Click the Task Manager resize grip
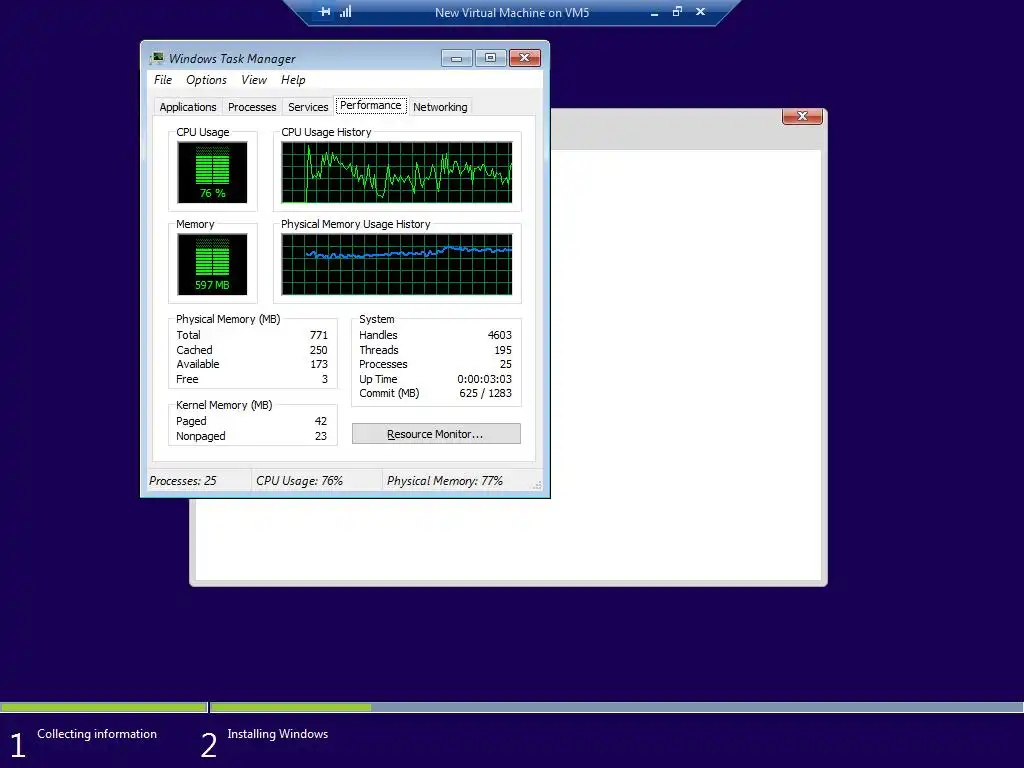The width and height of the screenshot is (1024, 768). click(537, 485)
